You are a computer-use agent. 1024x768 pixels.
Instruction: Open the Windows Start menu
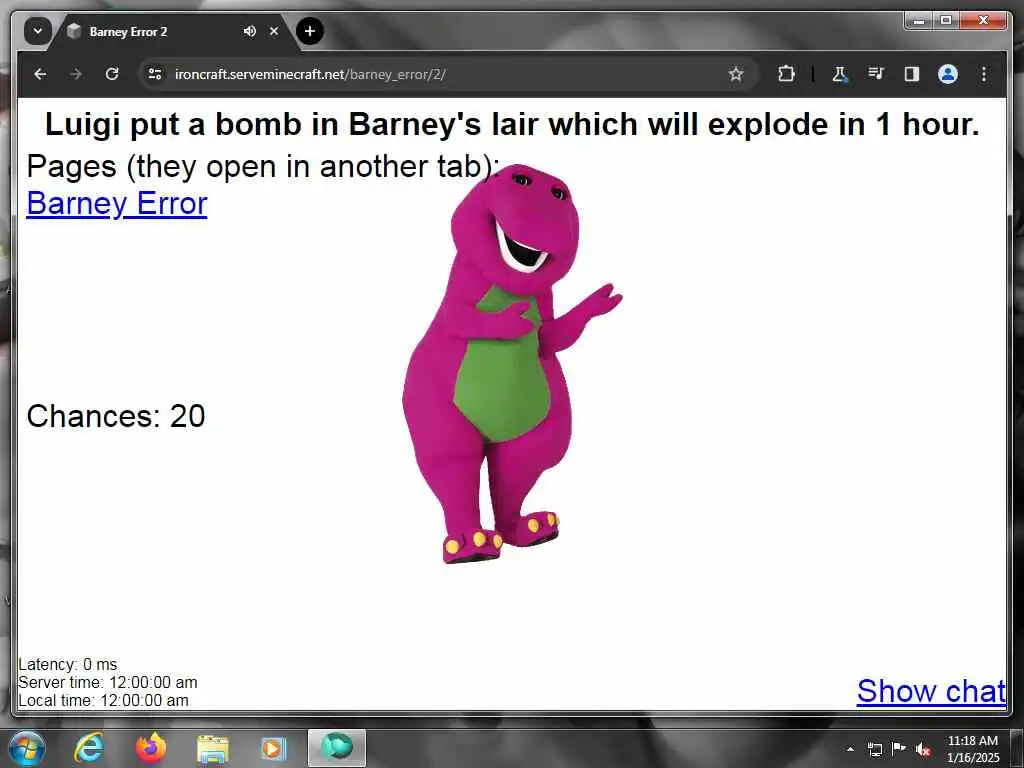[x=27, y=748]
